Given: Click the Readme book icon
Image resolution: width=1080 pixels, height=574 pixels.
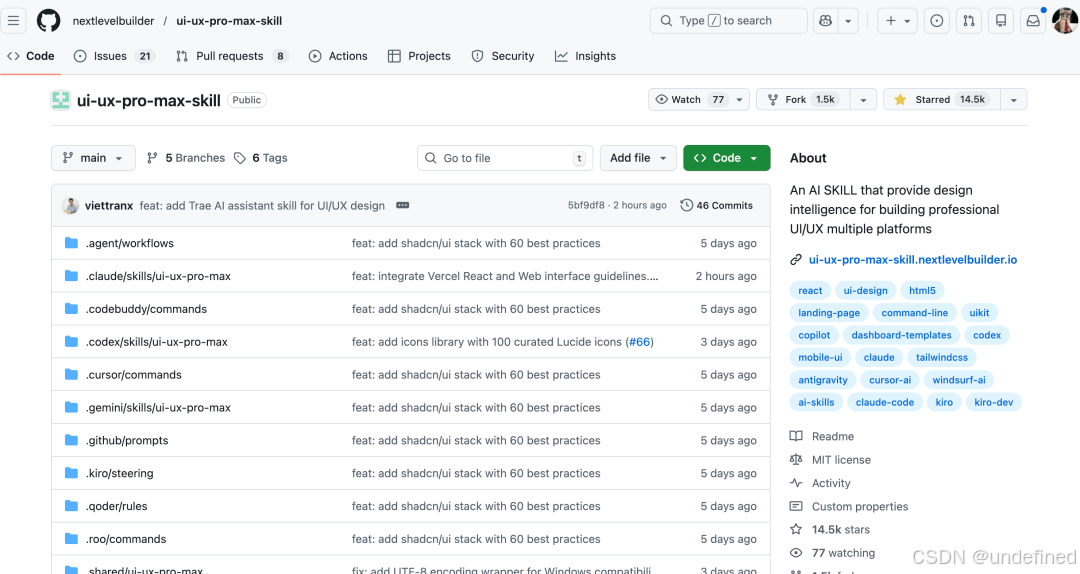Looking at the screenshot, I should tap(796, 436).
